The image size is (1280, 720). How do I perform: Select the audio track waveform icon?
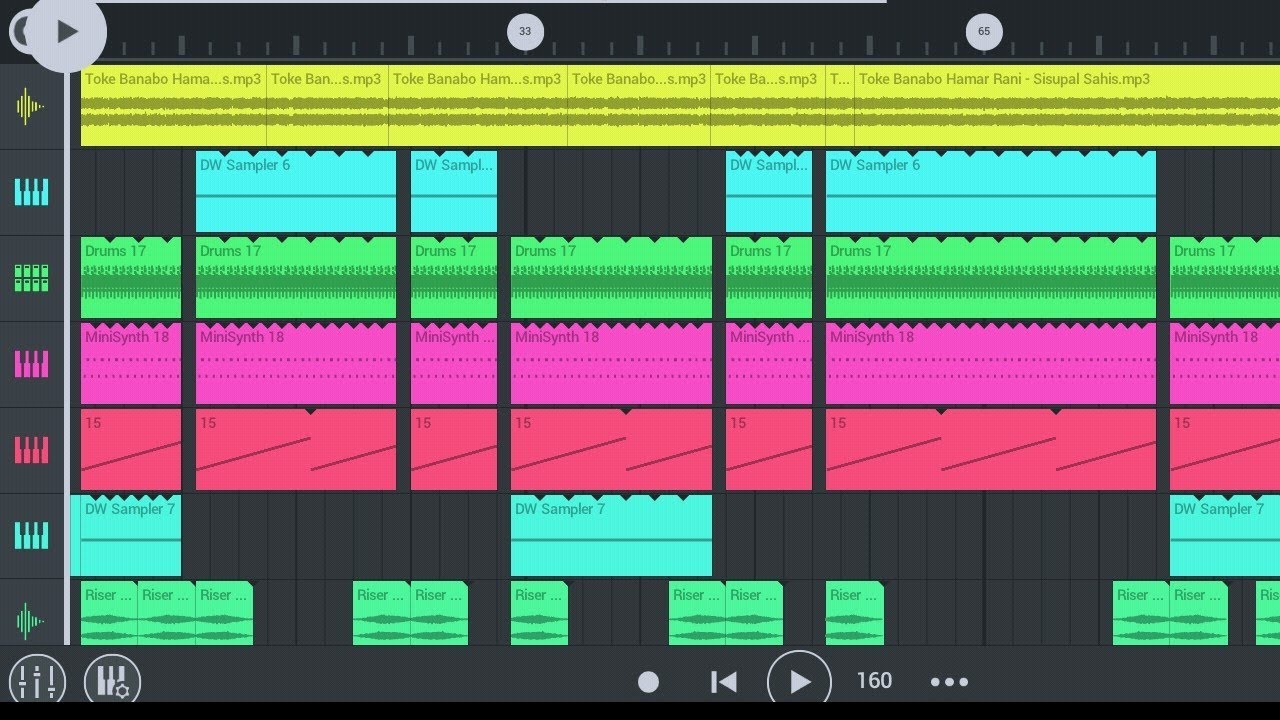31,107
